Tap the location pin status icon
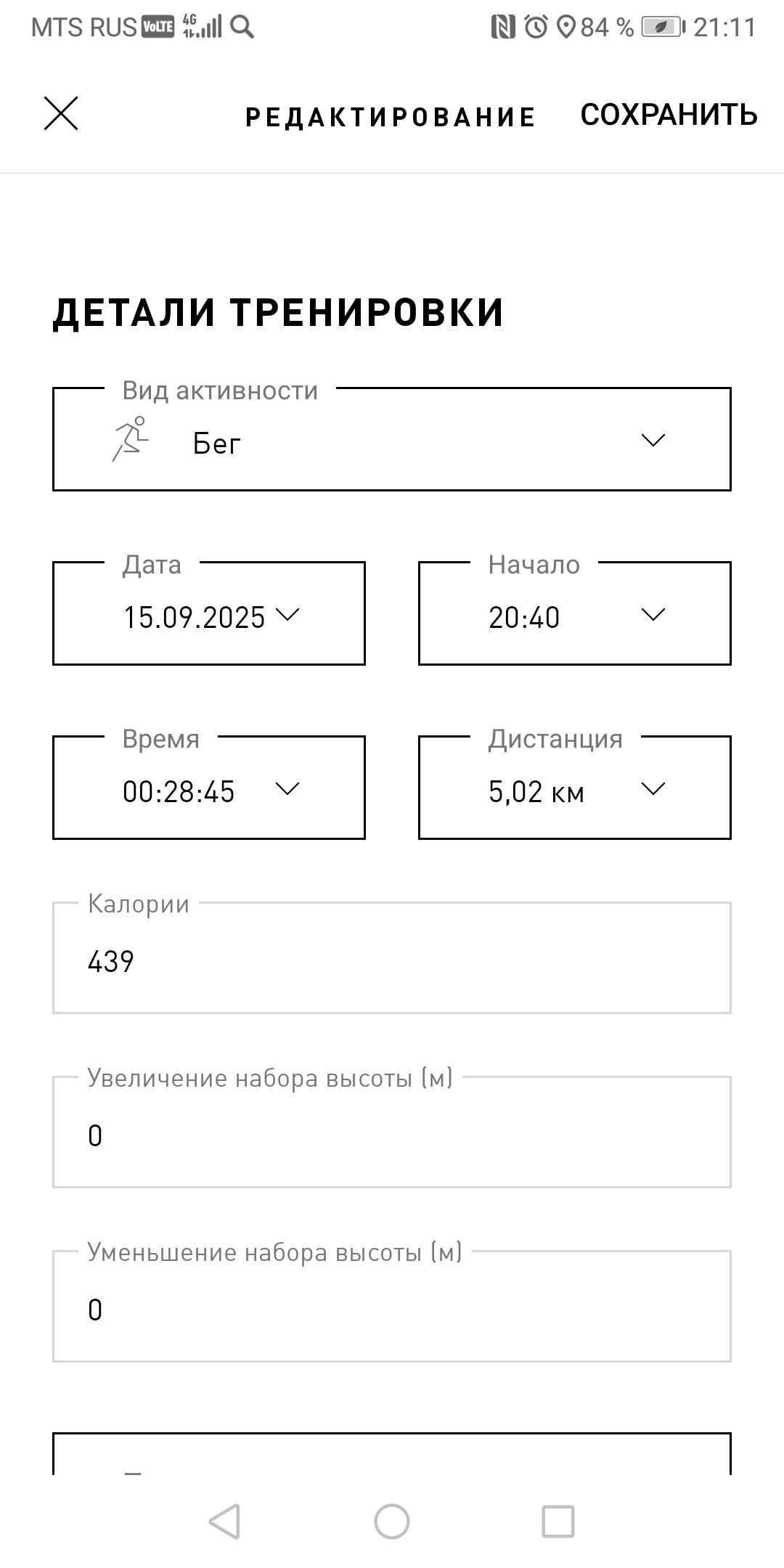 [565, 28]
